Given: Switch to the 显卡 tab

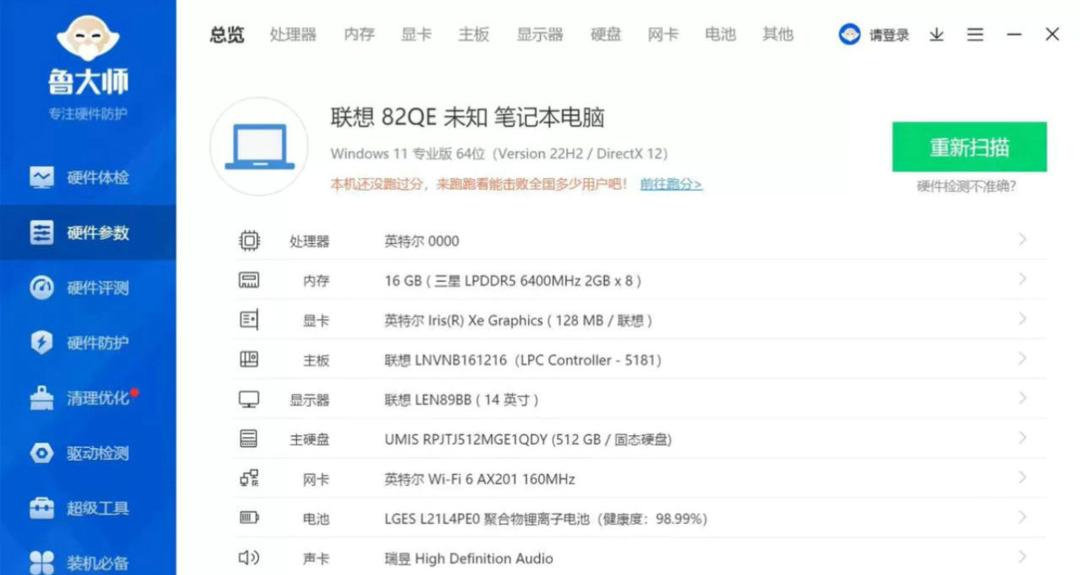Looking at the screenshot, I should pos(417,34).
